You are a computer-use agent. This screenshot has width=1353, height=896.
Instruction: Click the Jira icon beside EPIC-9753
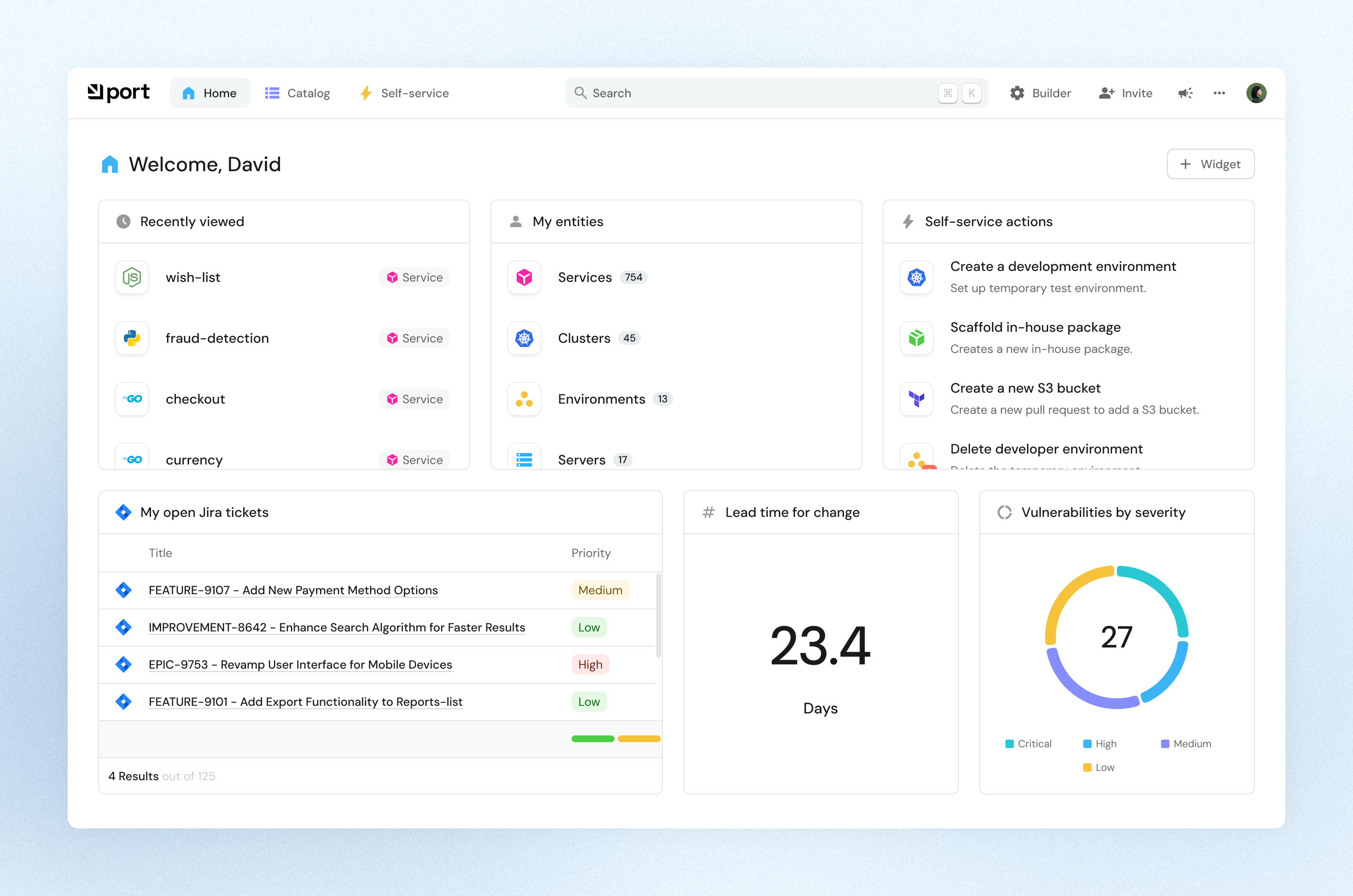tap(123, 664)
